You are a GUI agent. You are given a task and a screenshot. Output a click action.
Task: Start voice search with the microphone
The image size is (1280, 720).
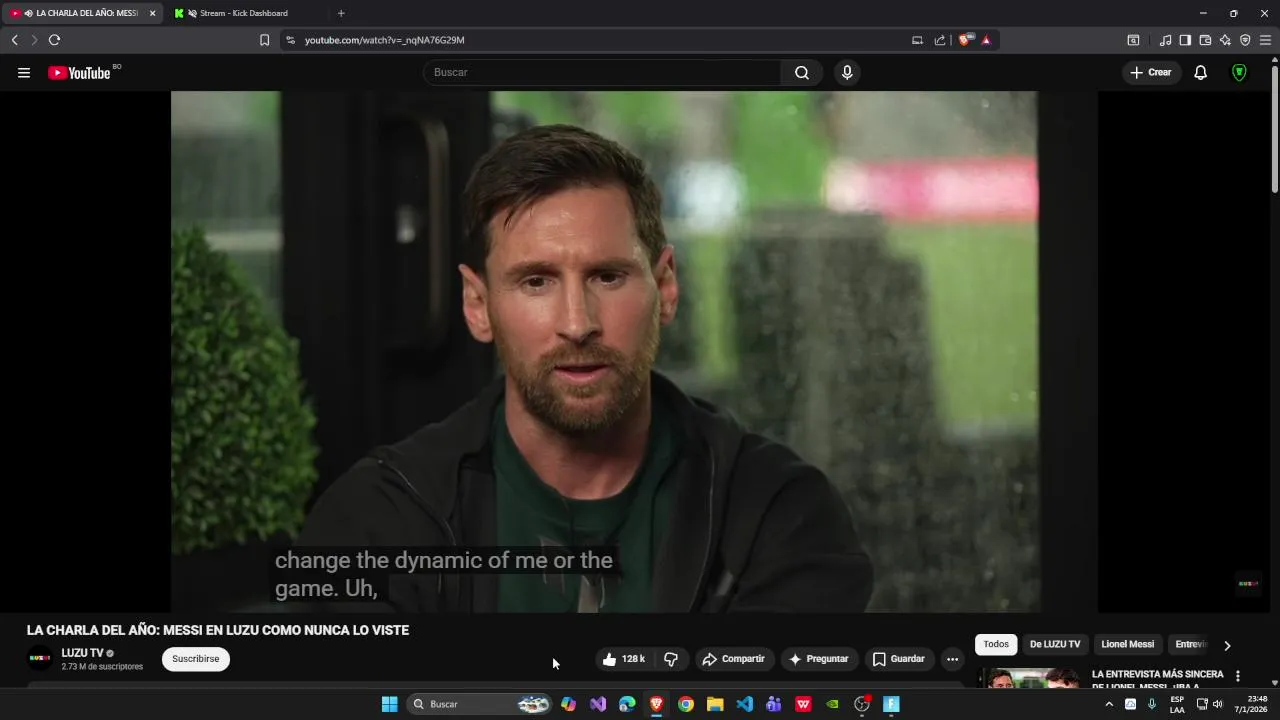click(x=847, y=72)
